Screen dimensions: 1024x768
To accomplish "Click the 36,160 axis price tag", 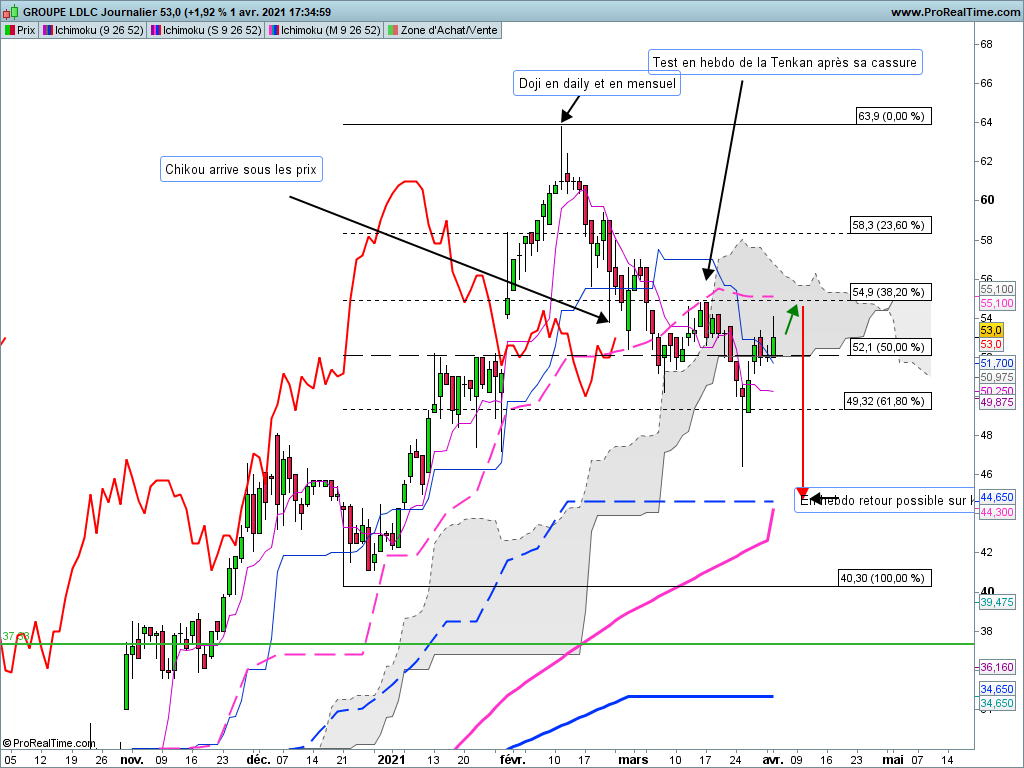I will tap(997, 667).
